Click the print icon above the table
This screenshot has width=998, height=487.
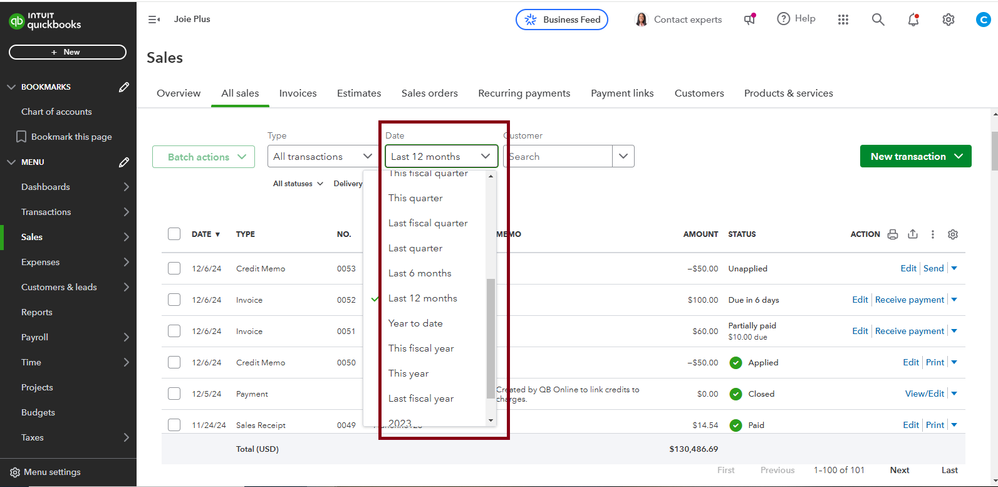892,234
